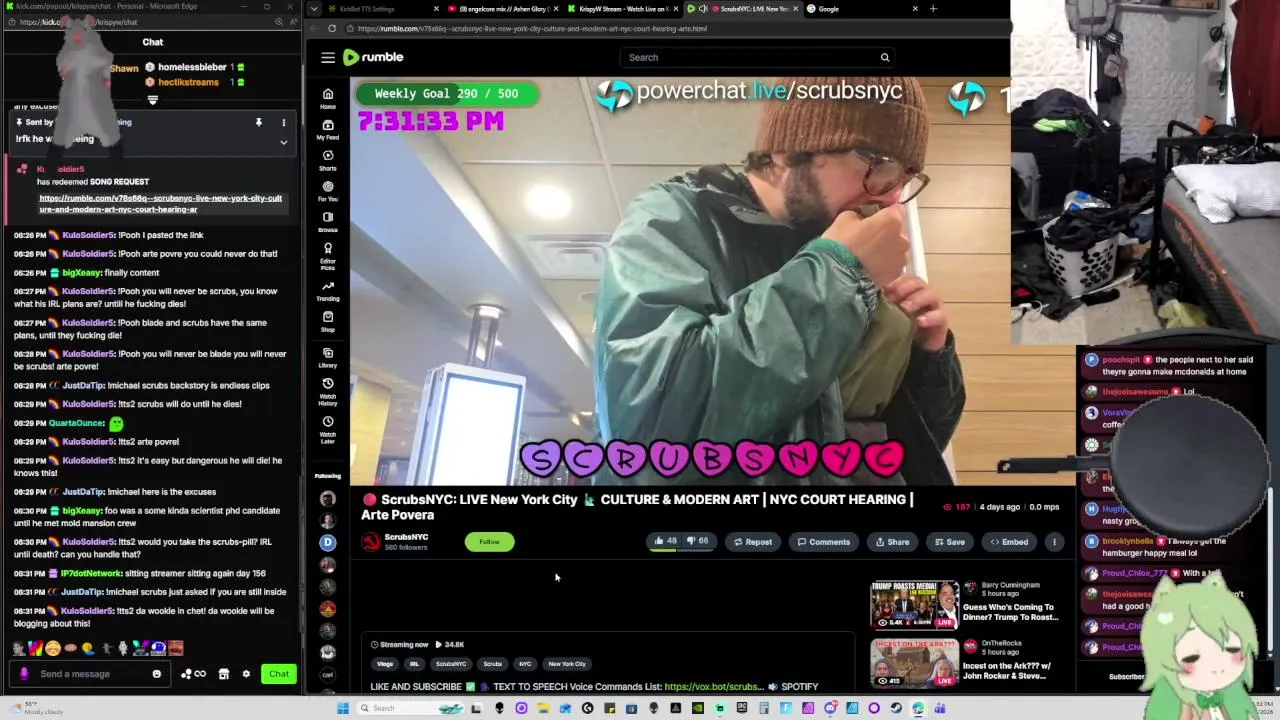This screenshot has width=1280, height=720.
Task: Switch to ScrubsNYC LIVE browser tab
Action: (743, 9)
